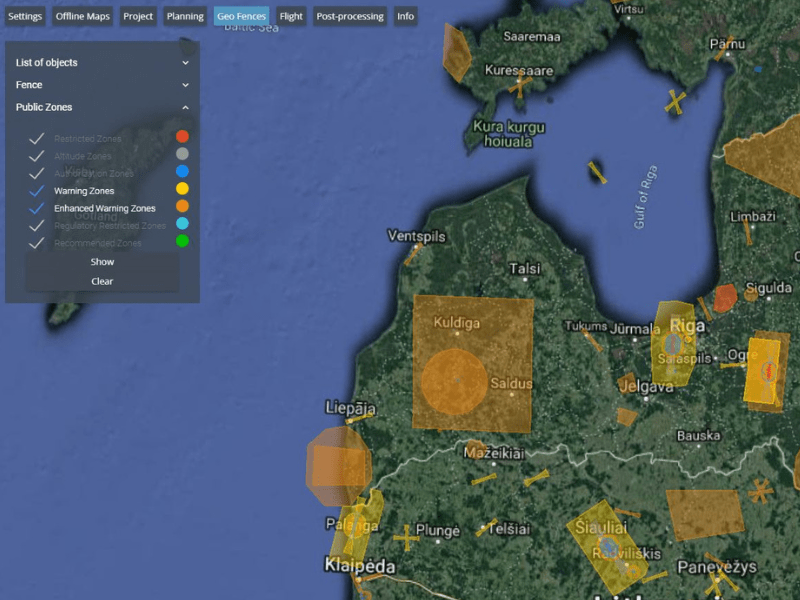This screenshot has height=600, width=800.
Task: Click the Enhanced Warning Zones label
Action: [105, 208]
